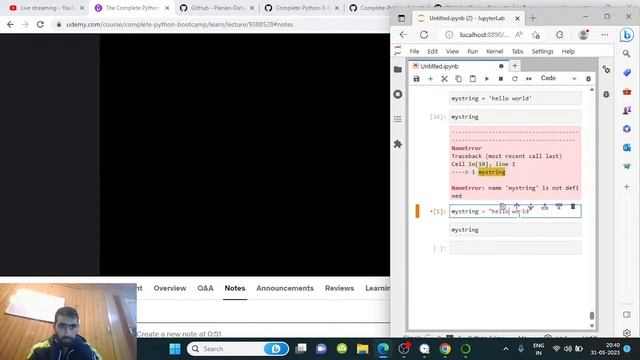The image size is (640, 360).
Task: Delete the active cell with the trash icon
Action: tap(573, 207)
